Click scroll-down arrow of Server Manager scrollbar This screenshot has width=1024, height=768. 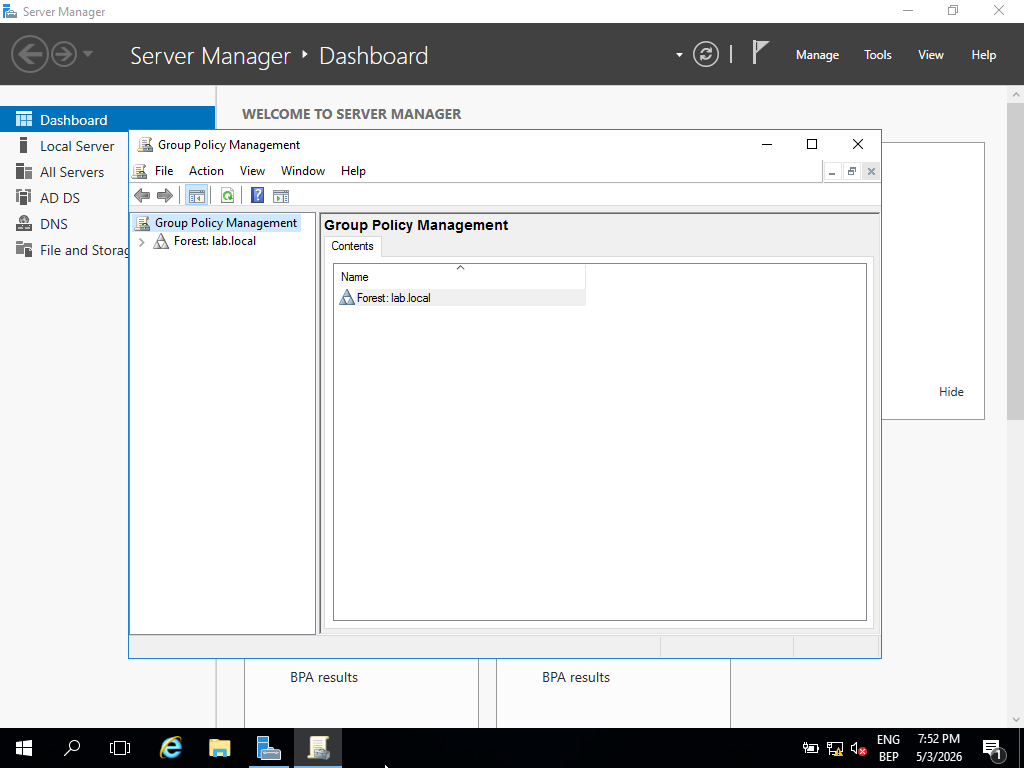[x=1016, y=719]
